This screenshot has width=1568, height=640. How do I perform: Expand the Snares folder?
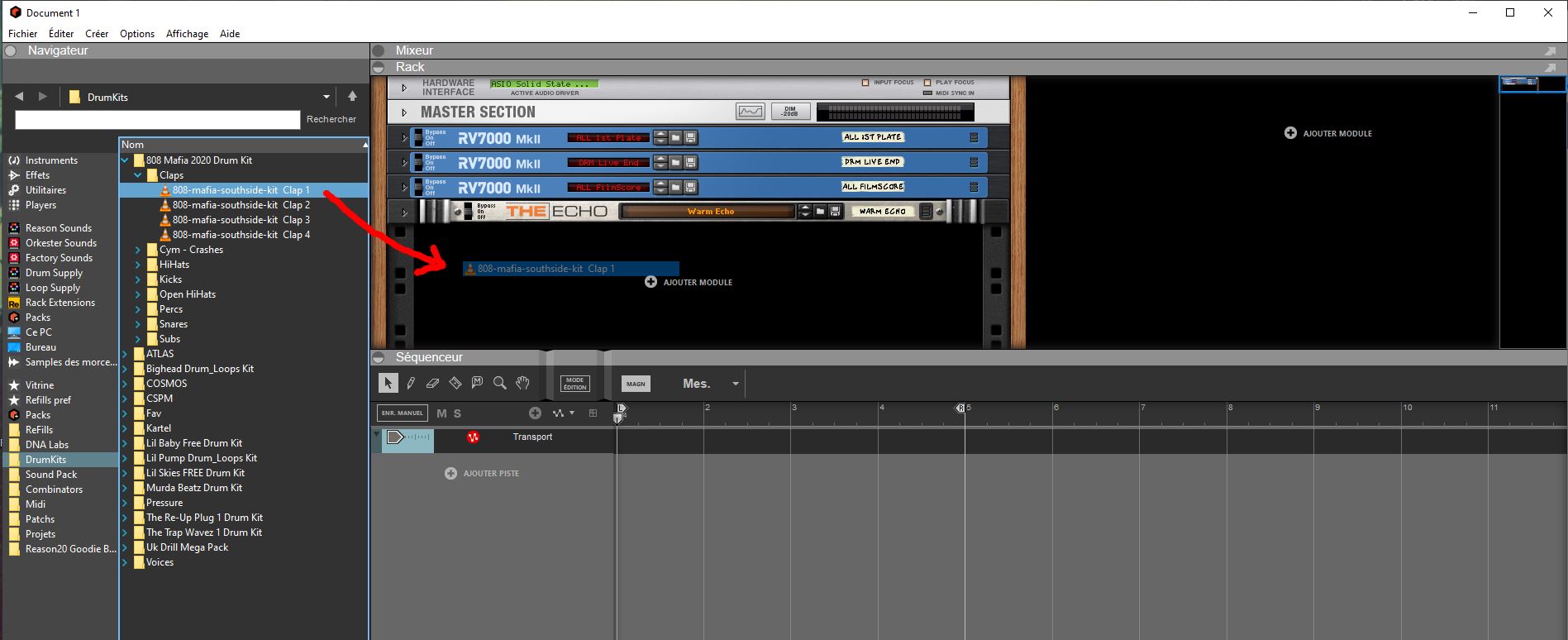click(138, 324)
